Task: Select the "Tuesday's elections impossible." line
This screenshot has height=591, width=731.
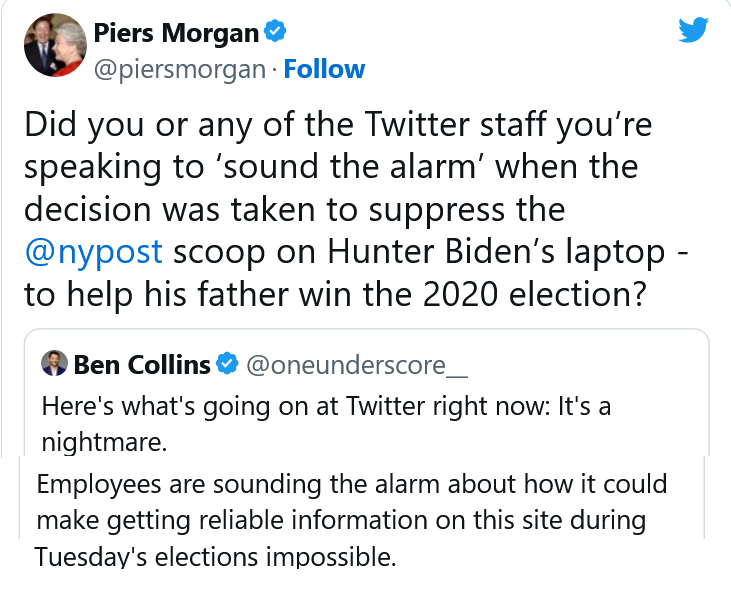Action: 216,557
